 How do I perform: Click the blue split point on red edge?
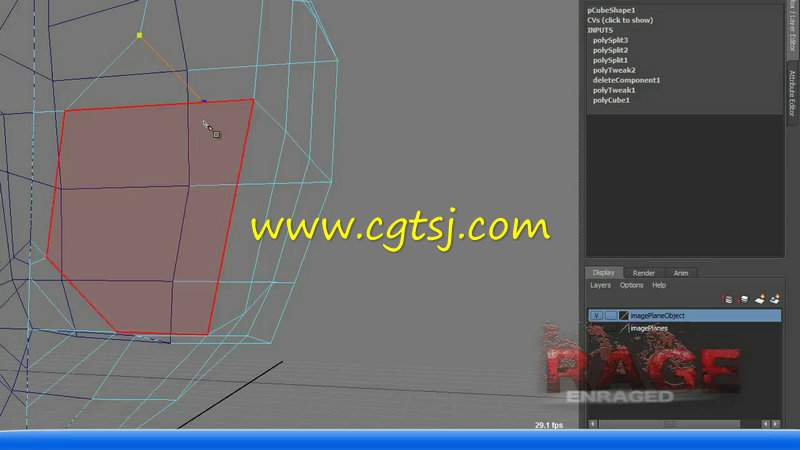[x=204, y=102]
